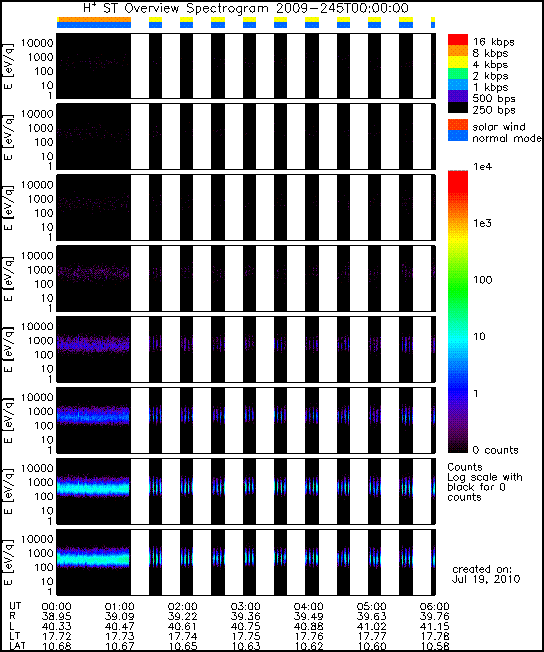Click the LT value '17.76'

pos(308,636)
